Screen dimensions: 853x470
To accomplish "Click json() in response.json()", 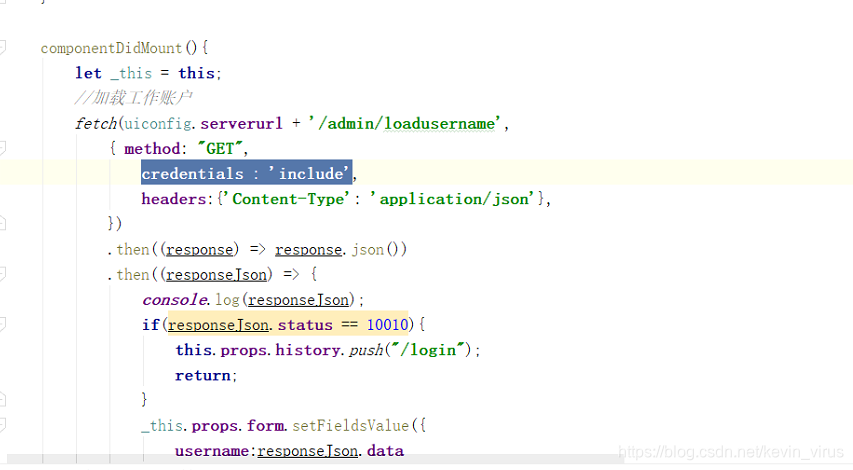I will pyautogui.click(x=375, y=250).
